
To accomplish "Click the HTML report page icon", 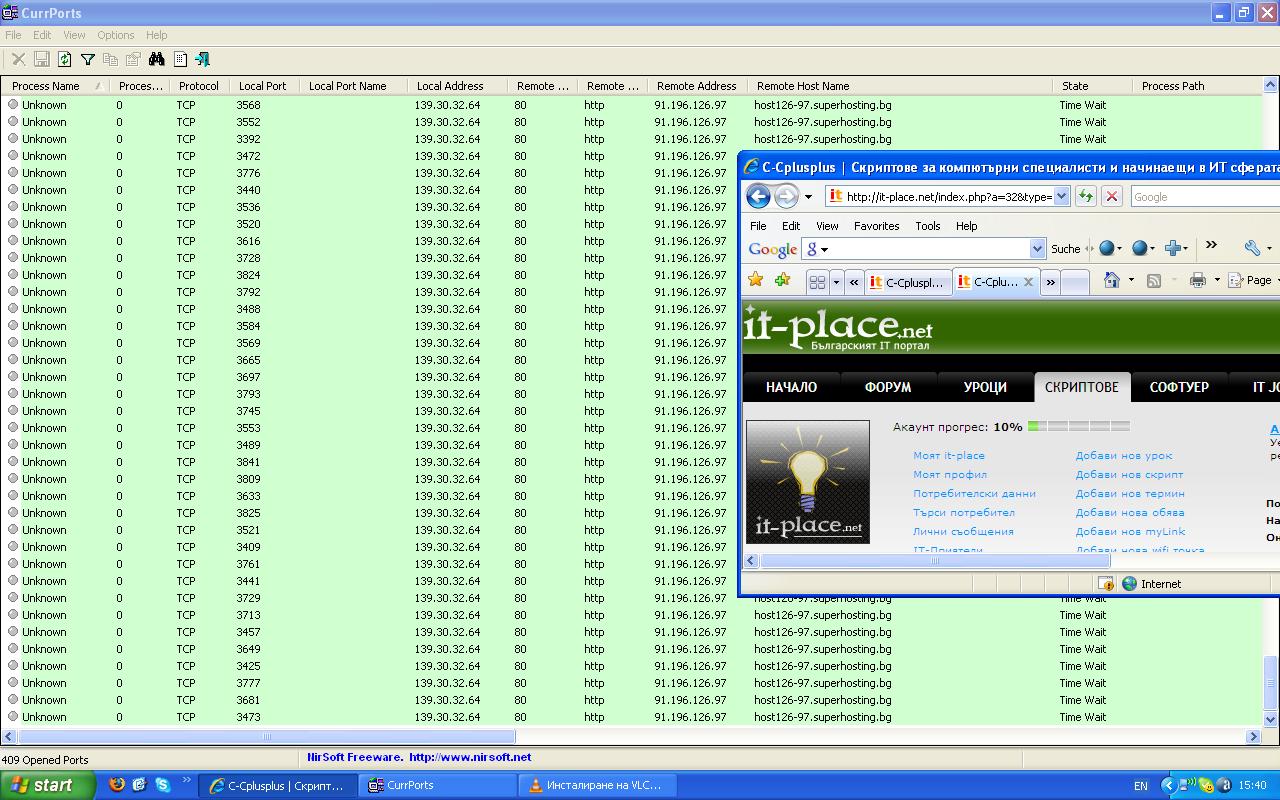I will 180,60.
